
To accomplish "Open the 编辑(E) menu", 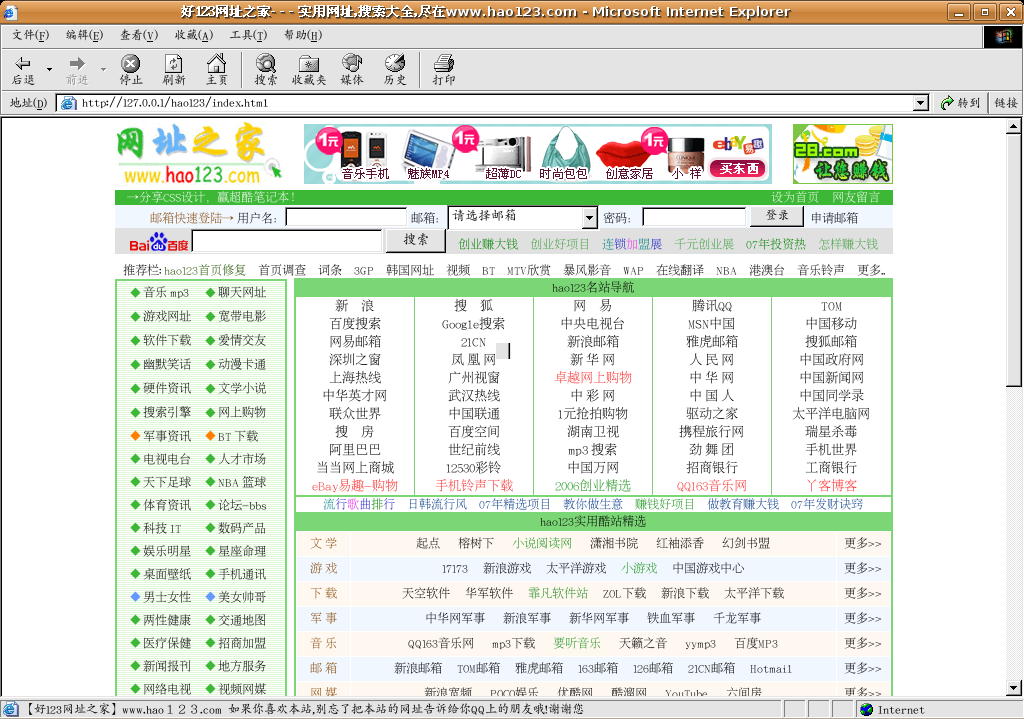I will [x=84, y=35].
